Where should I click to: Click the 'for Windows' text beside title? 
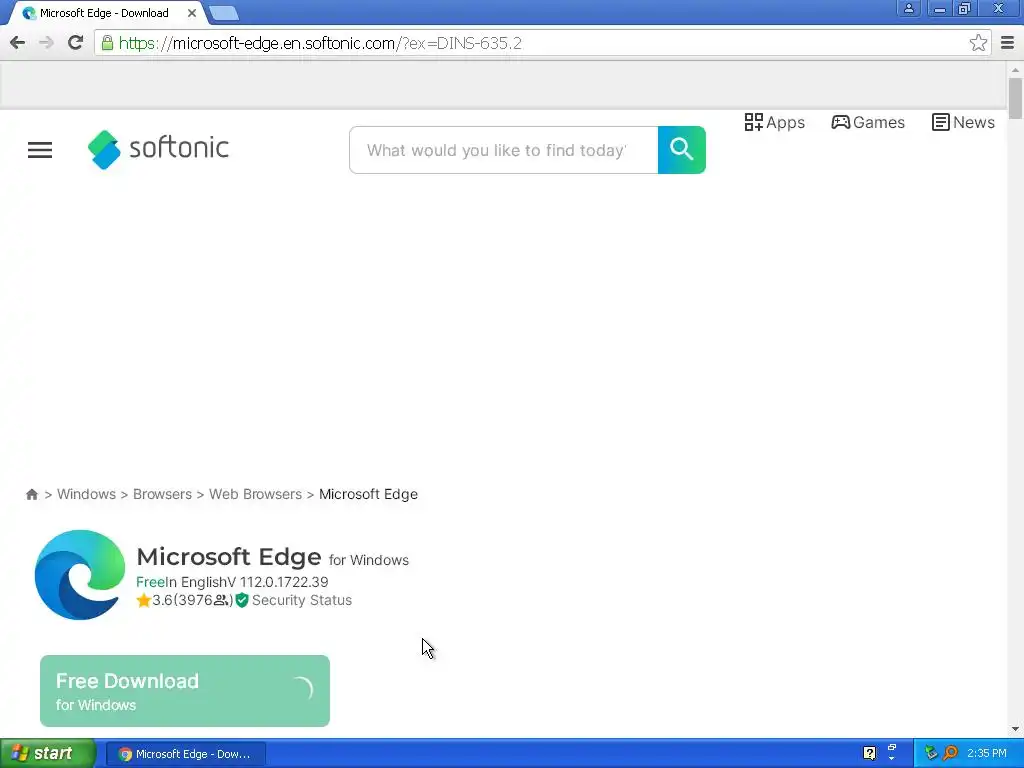[369, 560]
